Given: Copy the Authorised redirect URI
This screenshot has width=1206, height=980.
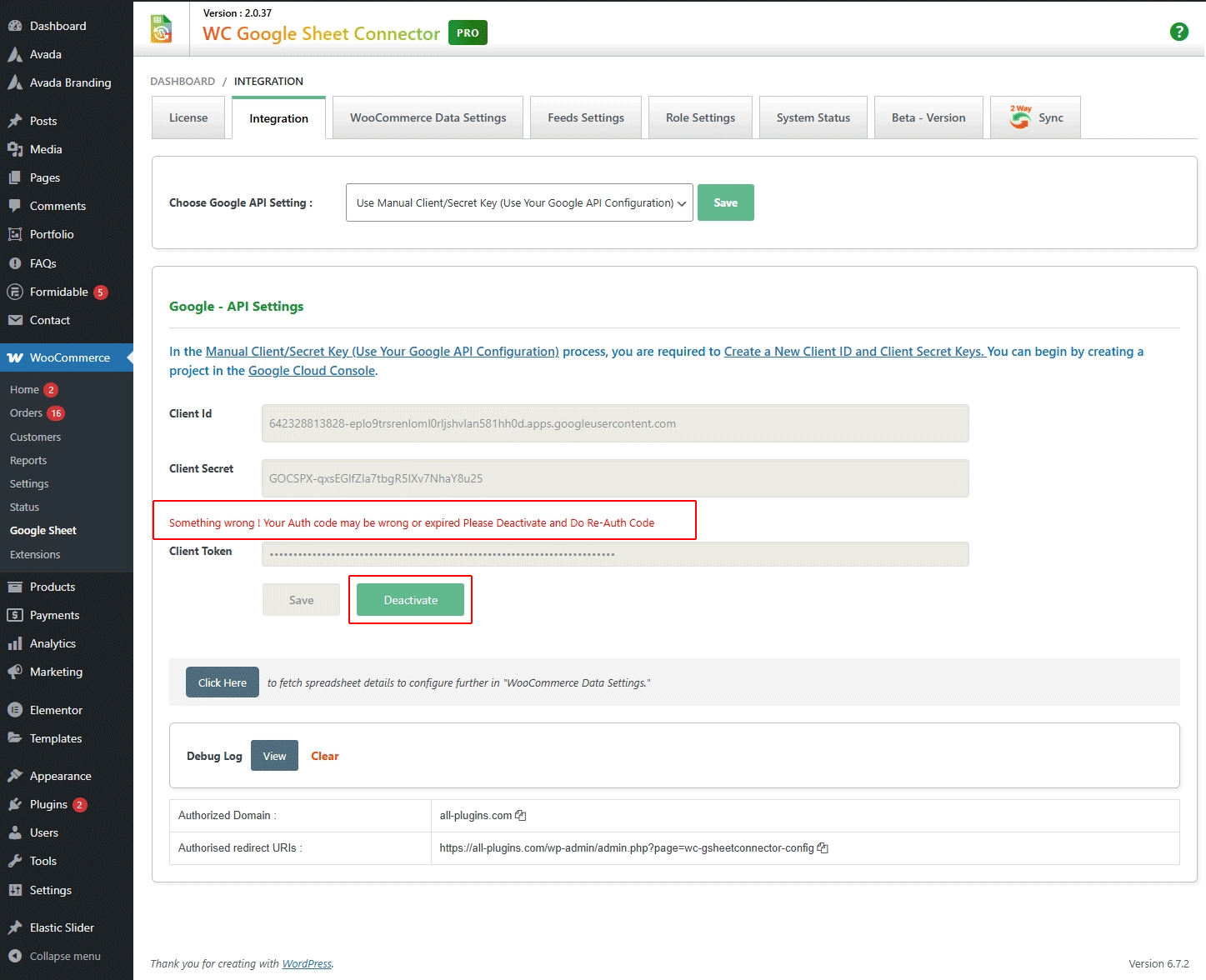Looking at the screenshot, I should coord(823,848).
